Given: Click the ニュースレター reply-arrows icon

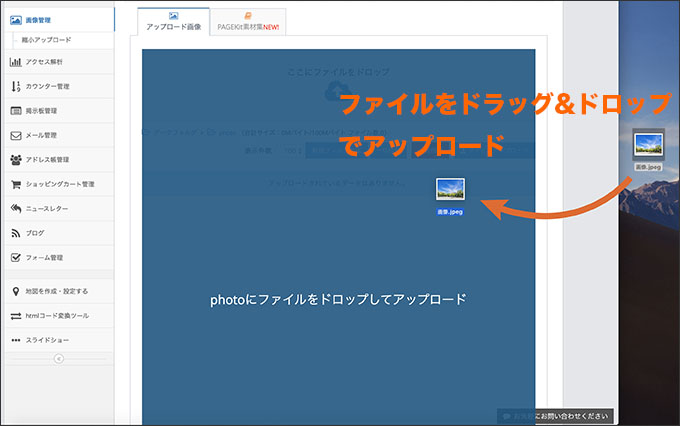Looking at the screenshot, I should pos(16,209).
